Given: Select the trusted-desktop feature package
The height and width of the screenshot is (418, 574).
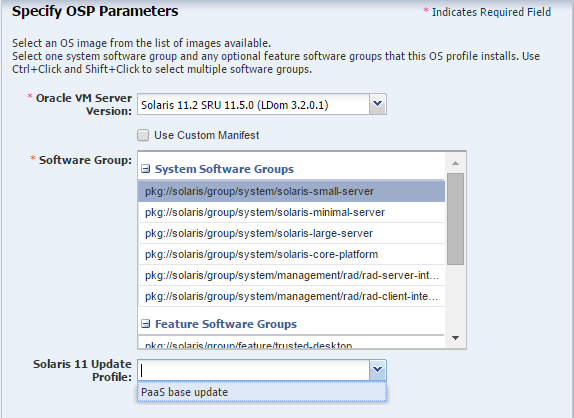Looking at the screenshot, I should (291, 343).
